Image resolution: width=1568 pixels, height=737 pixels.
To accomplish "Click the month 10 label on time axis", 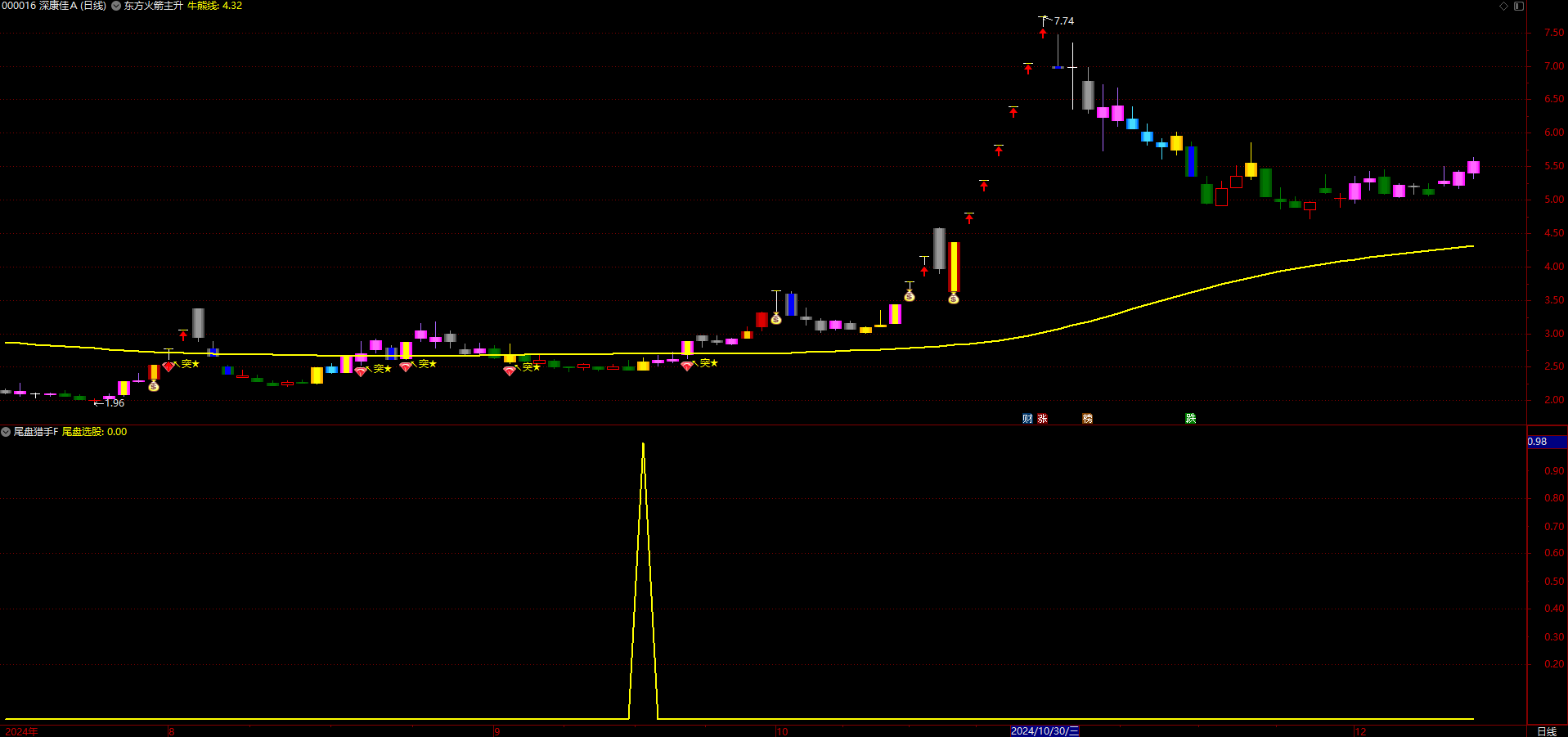I will click(x=782, y=731).
